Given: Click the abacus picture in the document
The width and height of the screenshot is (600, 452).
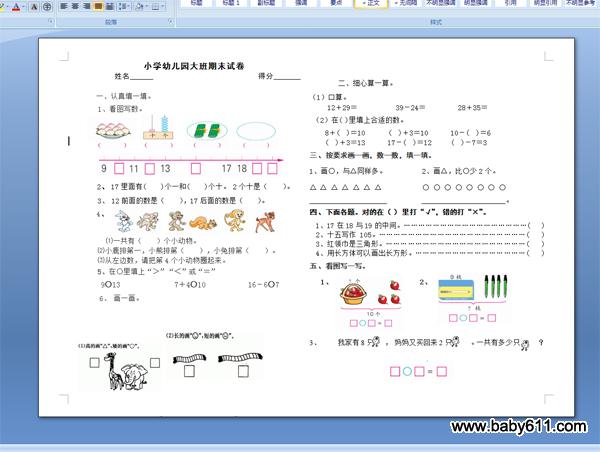Looking at the screenshot, I should click(158, 127).
